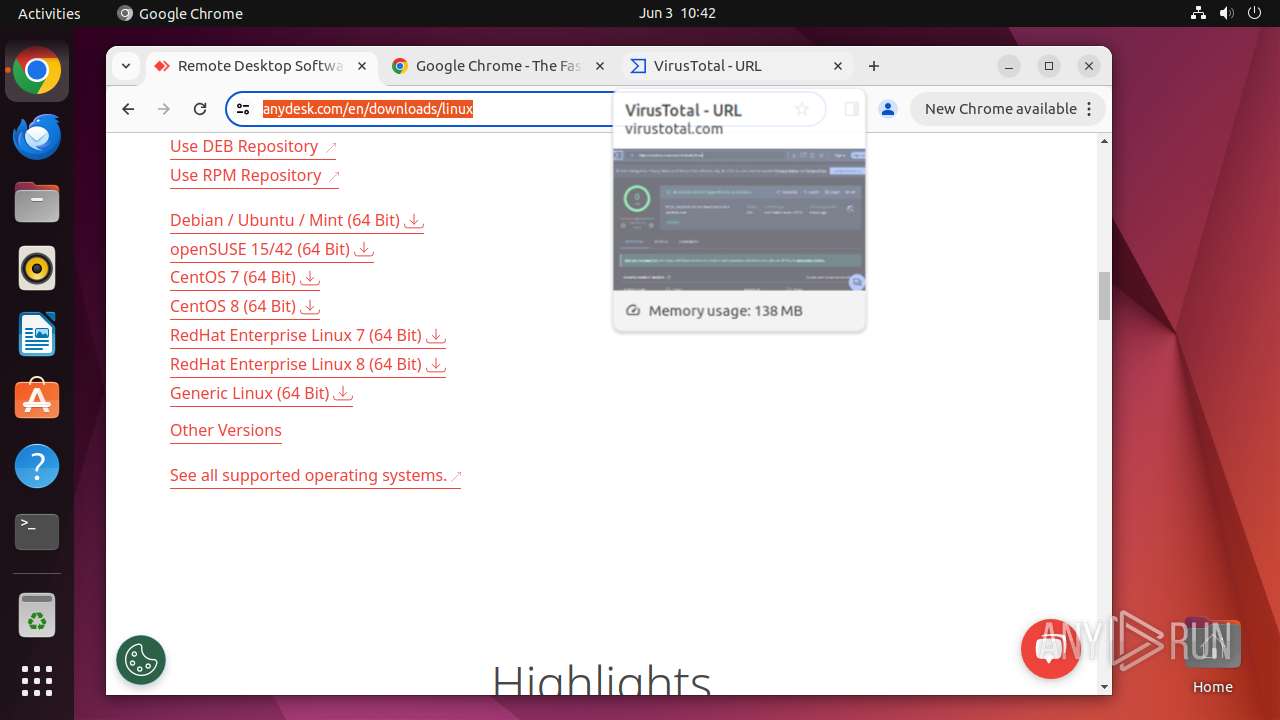The width and height of the screenshot is (1280, 720).
Task: Open the power icon in top bar
Action: [1255, 13]
